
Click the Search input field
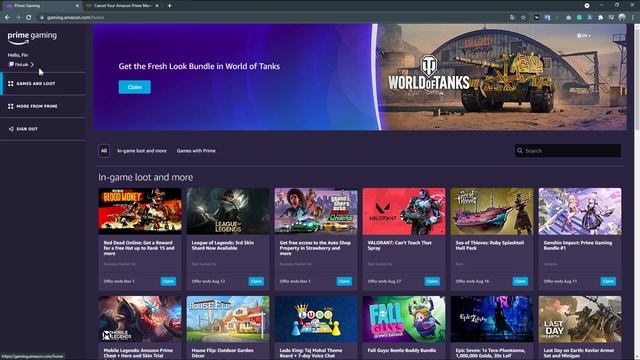568,151
